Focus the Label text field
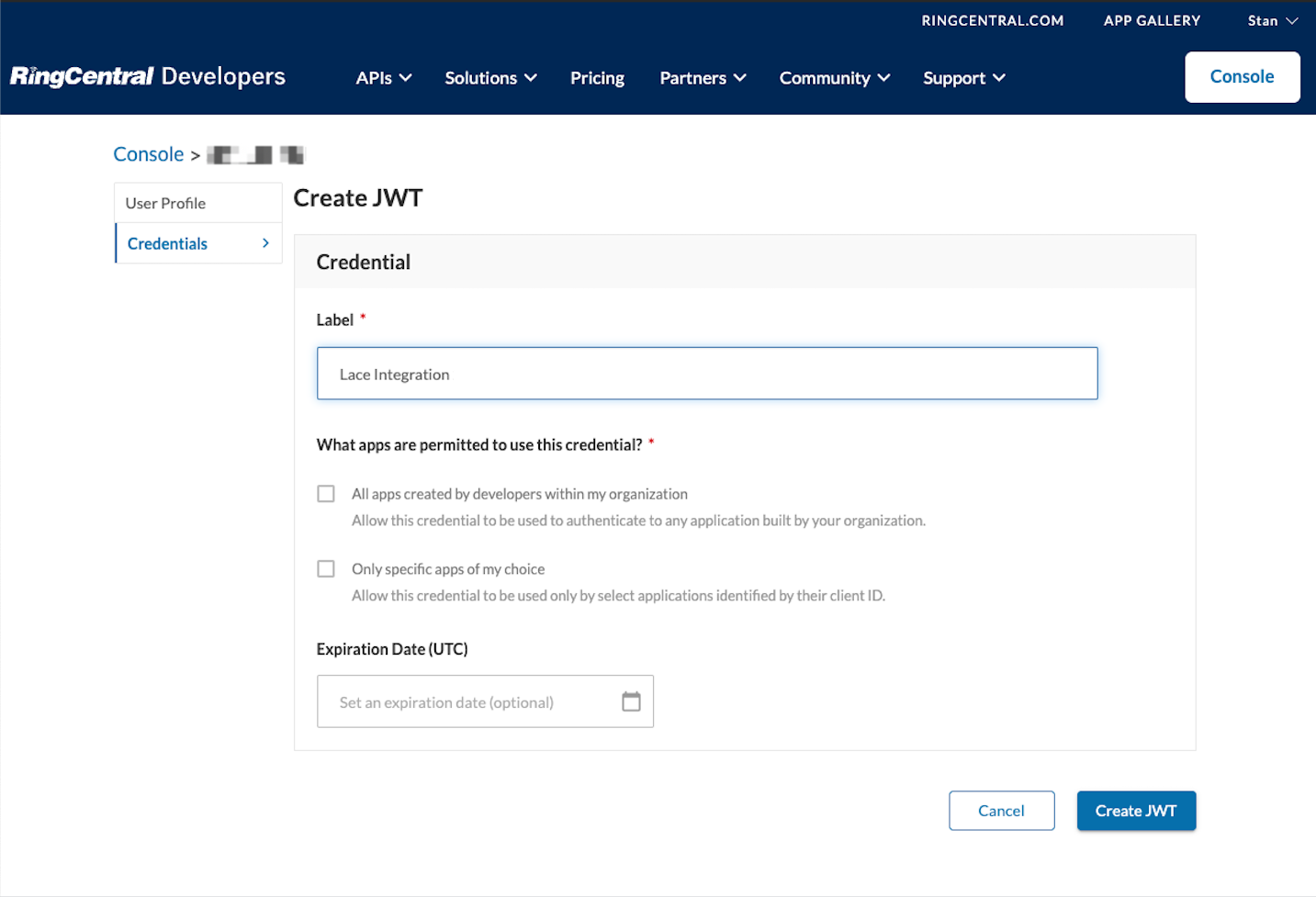The width and height of the screenshot is (1316, 897). pyautogui.click(x=707, y=374)
